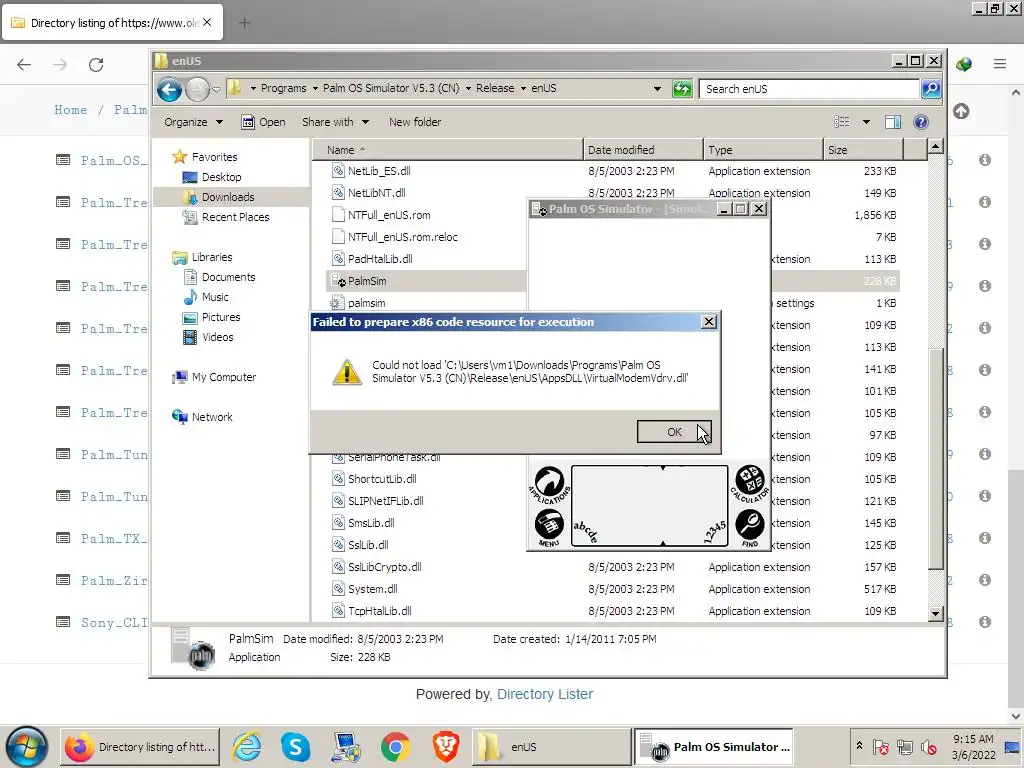Open the browser hamburger menu
This screenshot has height=768, width=1024.
1000,64
